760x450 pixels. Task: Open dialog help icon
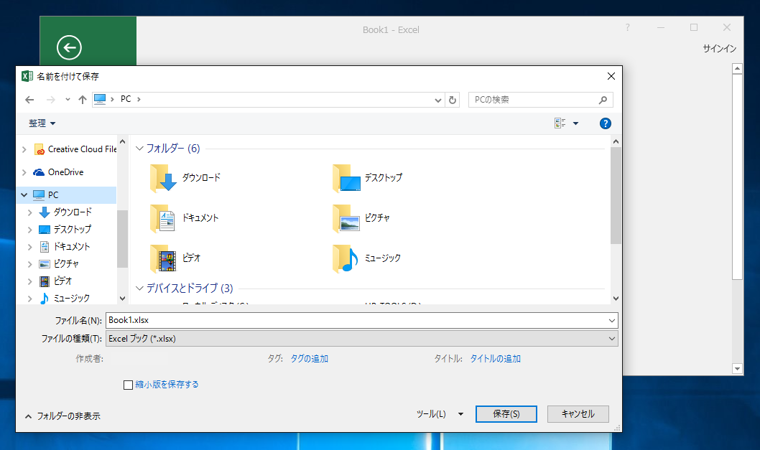(x=605, y=123)
